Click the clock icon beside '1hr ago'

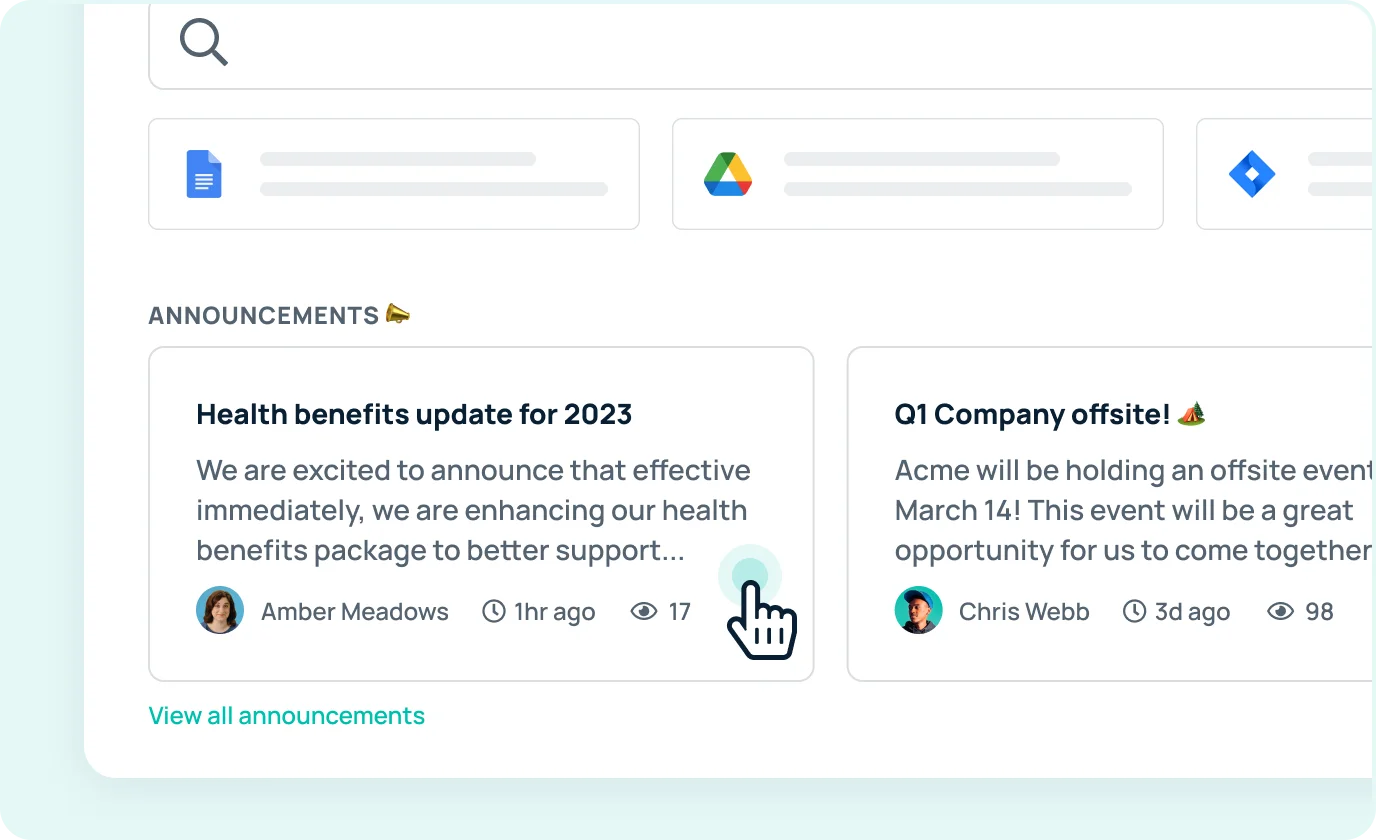(x=493, y=611)
